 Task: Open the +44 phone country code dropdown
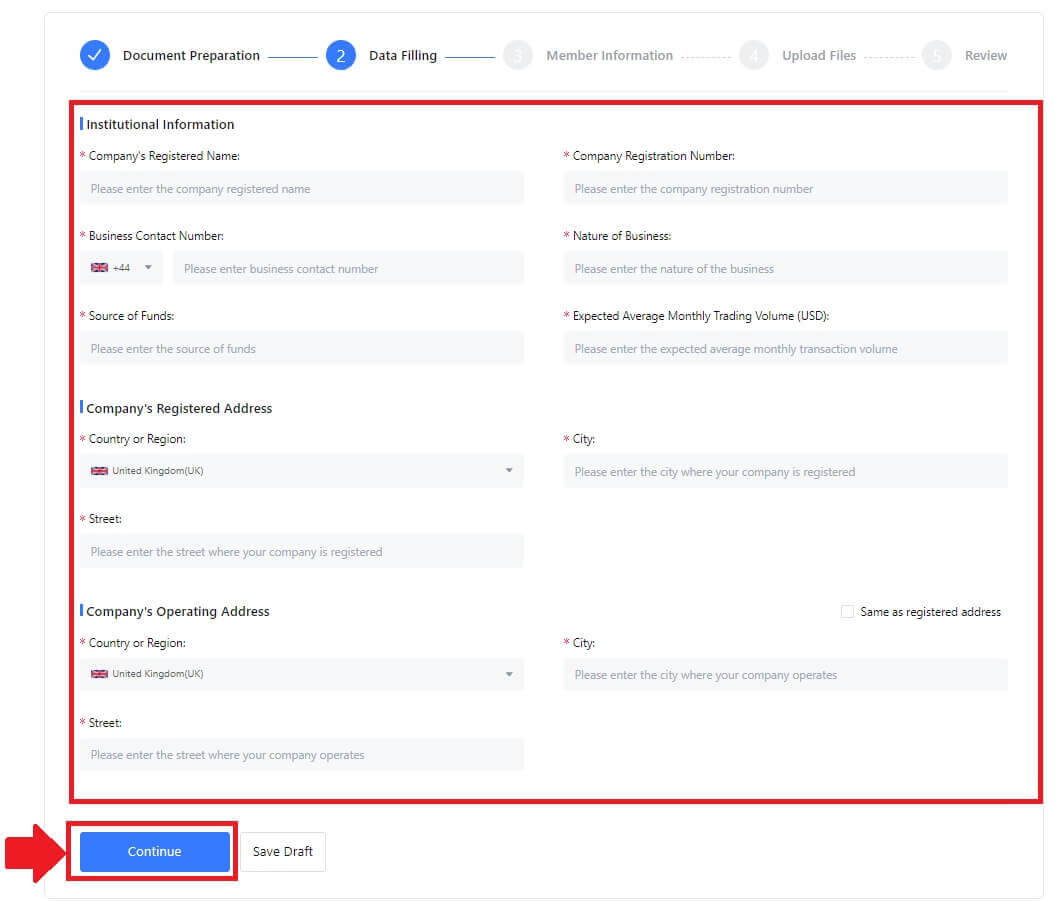click(x=122, y=267)
